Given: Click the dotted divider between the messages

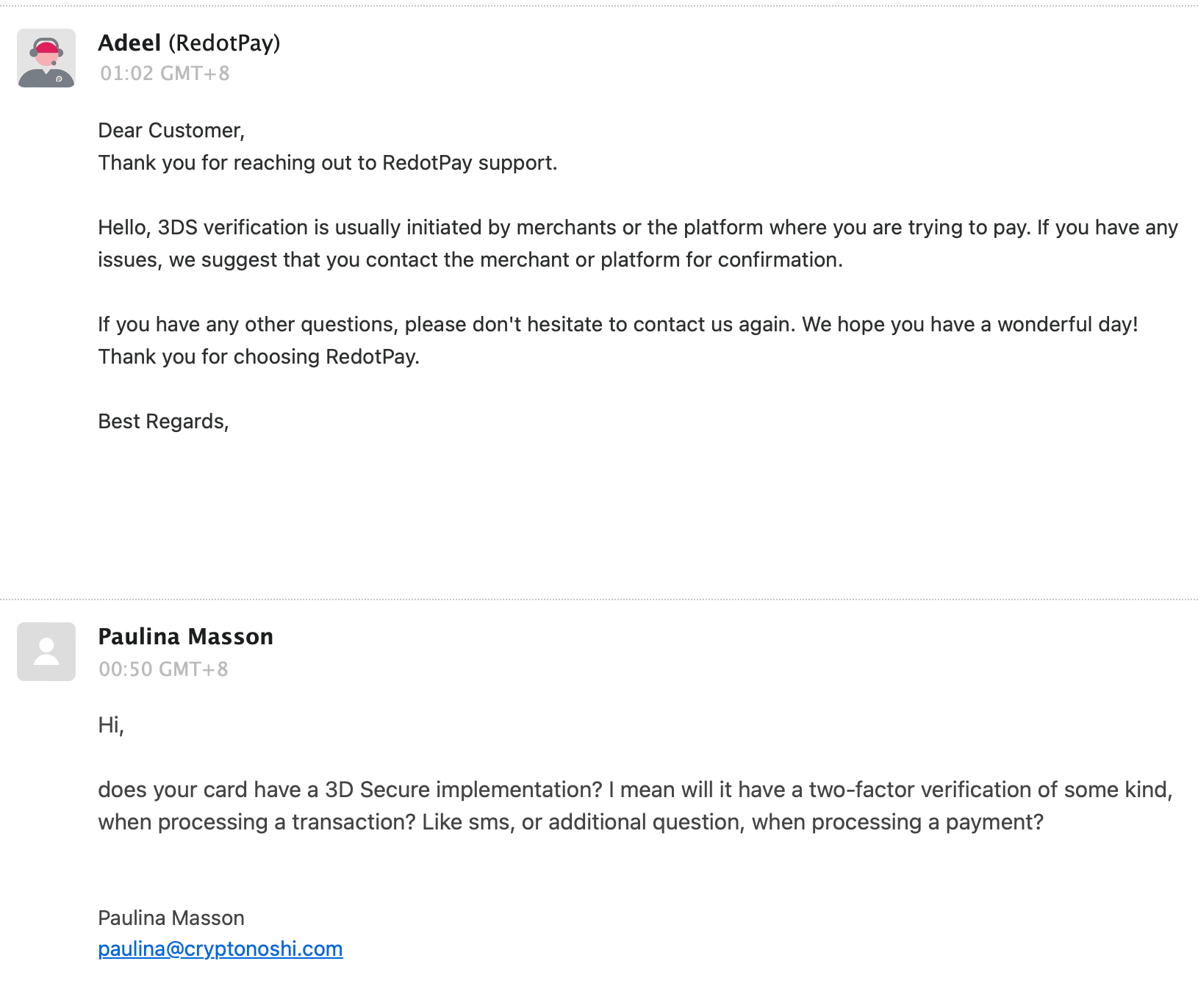Looking at the screenshot, I should [599, 600].
